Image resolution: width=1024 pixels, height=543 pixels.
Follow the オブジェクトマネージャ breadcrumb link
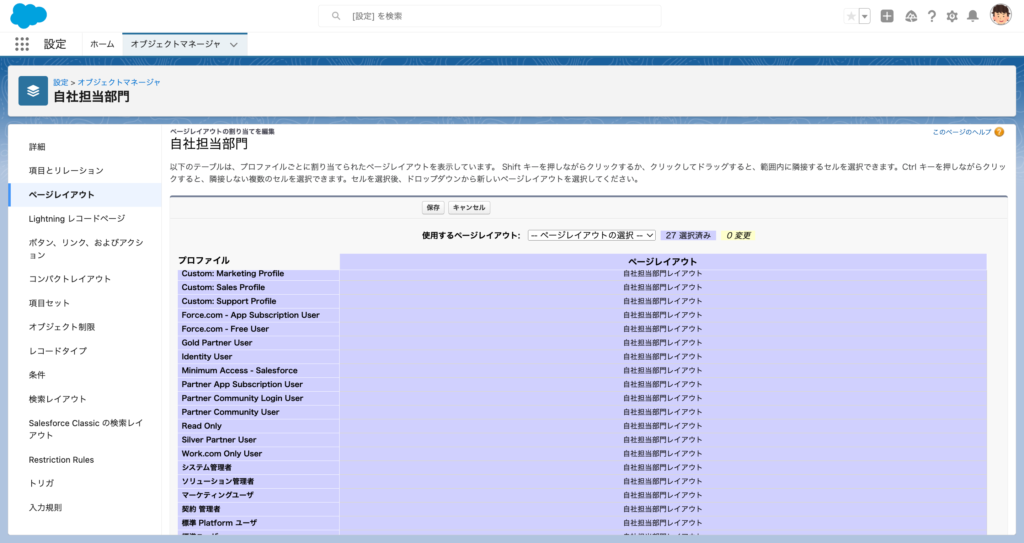[119, 82]
